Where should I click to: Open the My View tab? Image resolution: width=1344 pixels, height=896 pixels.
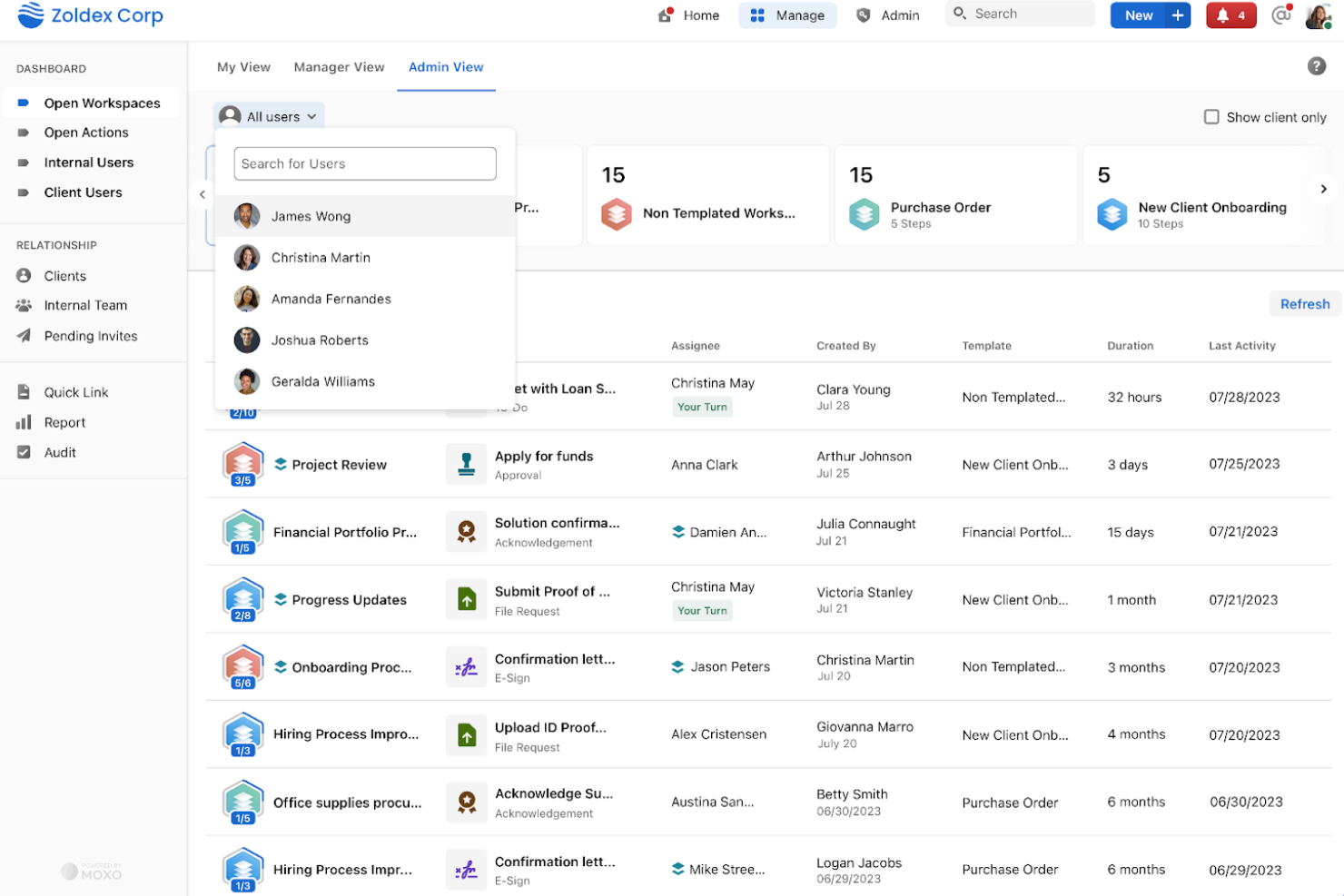pyautogui.click(x=242, y=67)
